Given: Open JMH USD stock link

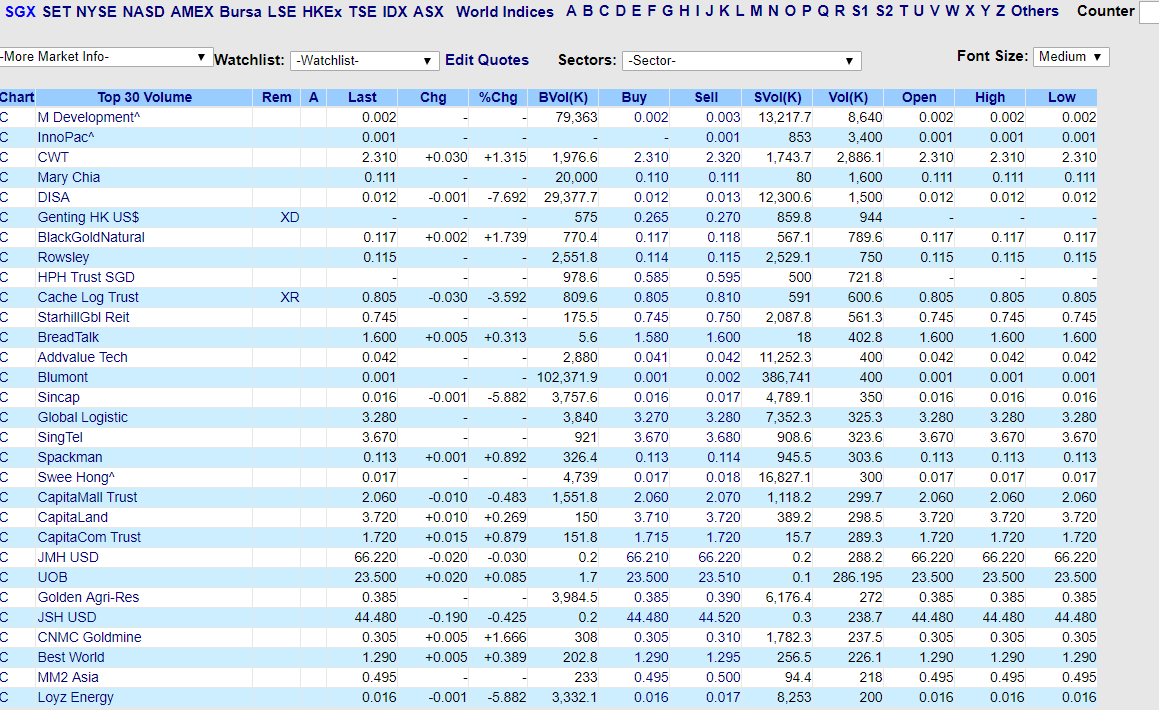Looking at the screenshot, I should click(x=68, y=557).
